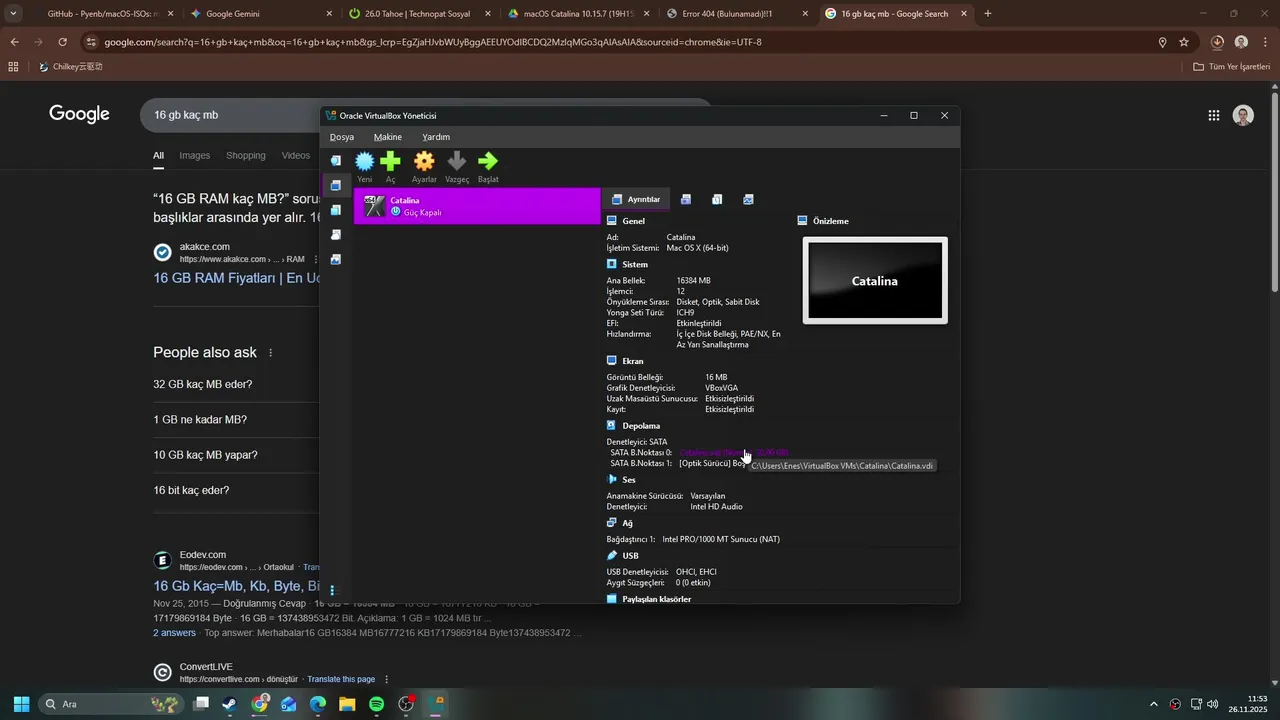Viewport: 1280px width, 720px height.
Task: Open Spotify from the taskbar
Action: (x=376, y=704)
